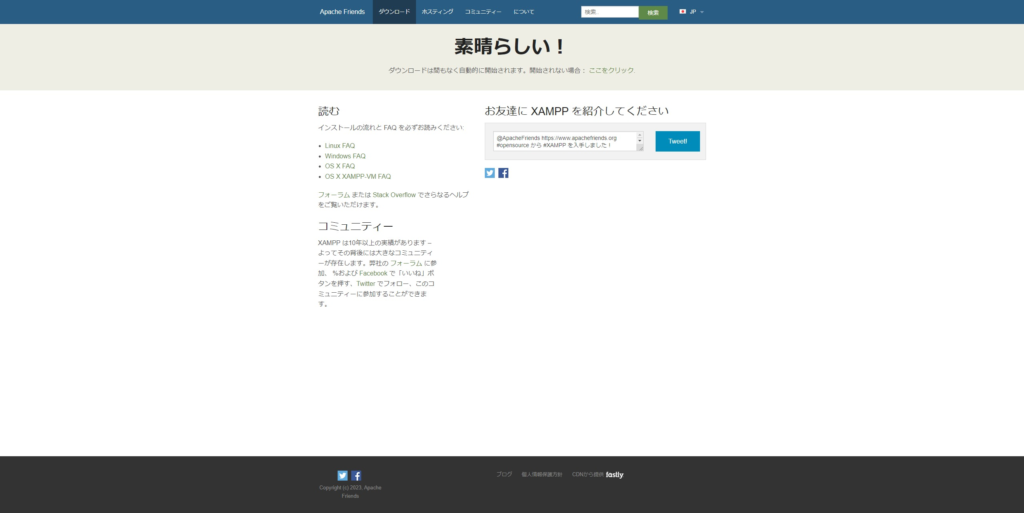Open the について menu item

(x=524, y=12)
